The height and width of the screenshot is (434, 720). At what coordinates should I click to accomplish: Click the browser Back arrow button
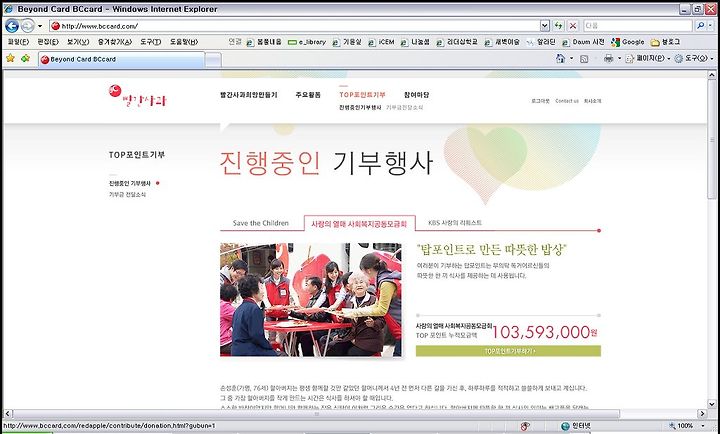point(12,26)
